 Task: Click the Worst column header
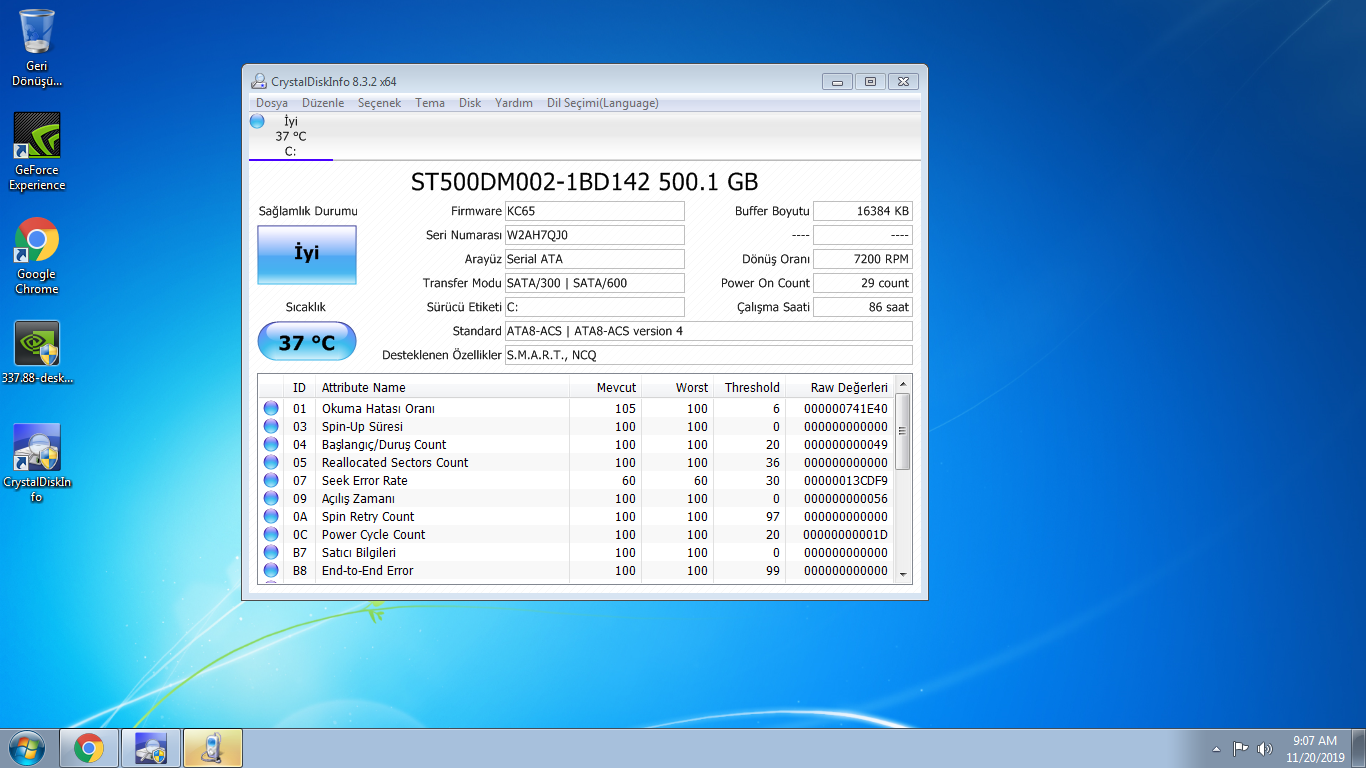(677, 387)
